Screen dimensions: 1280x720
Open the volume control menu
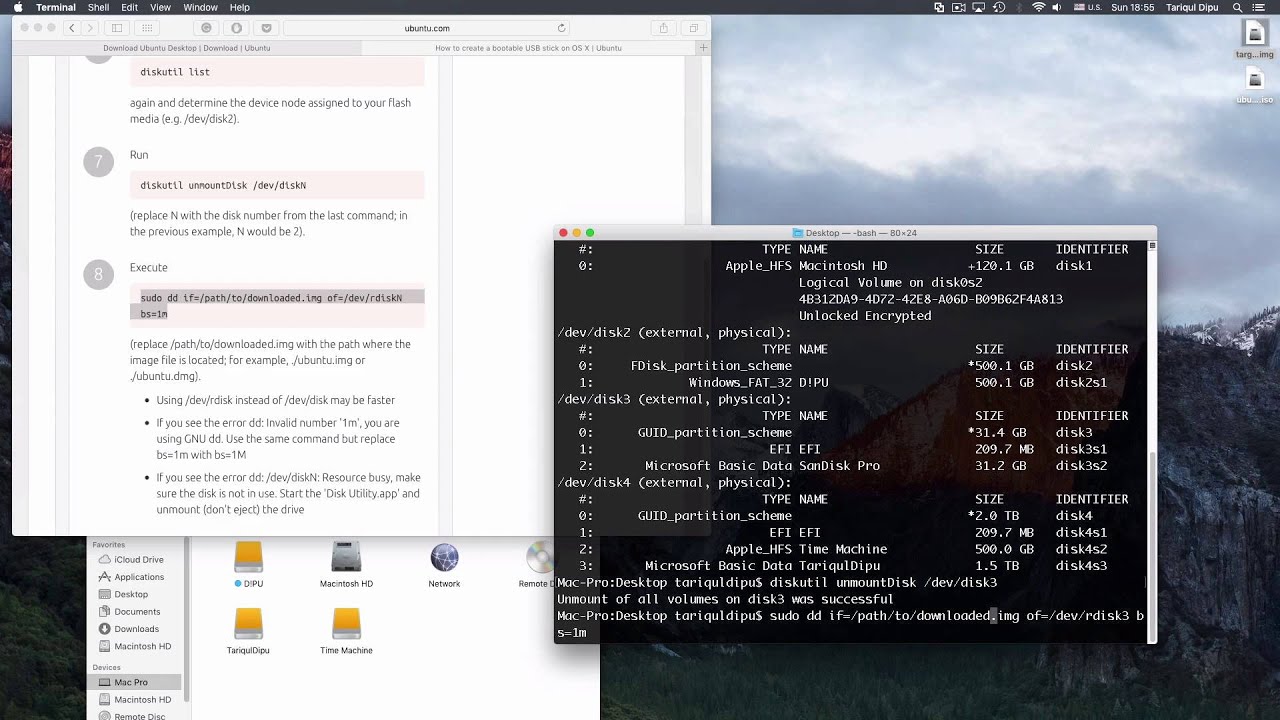point(1059,7)
